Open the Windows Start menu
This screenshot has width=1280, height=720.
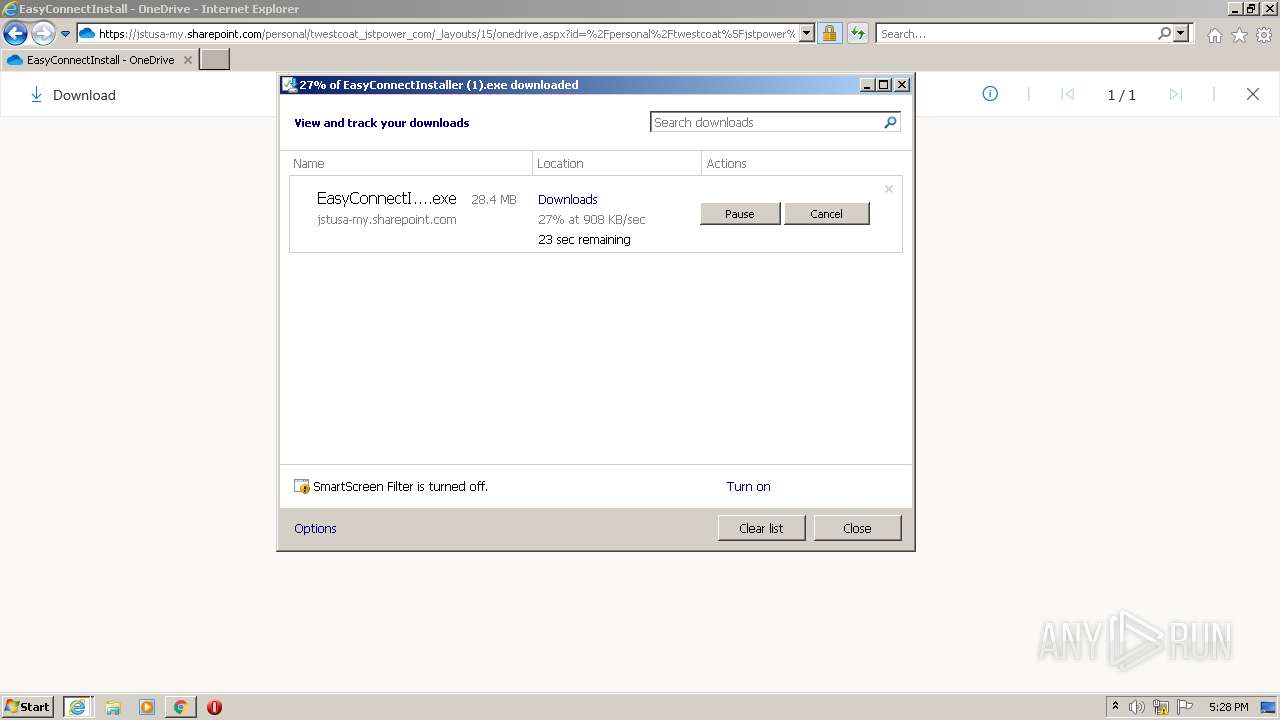click(28, 706)
